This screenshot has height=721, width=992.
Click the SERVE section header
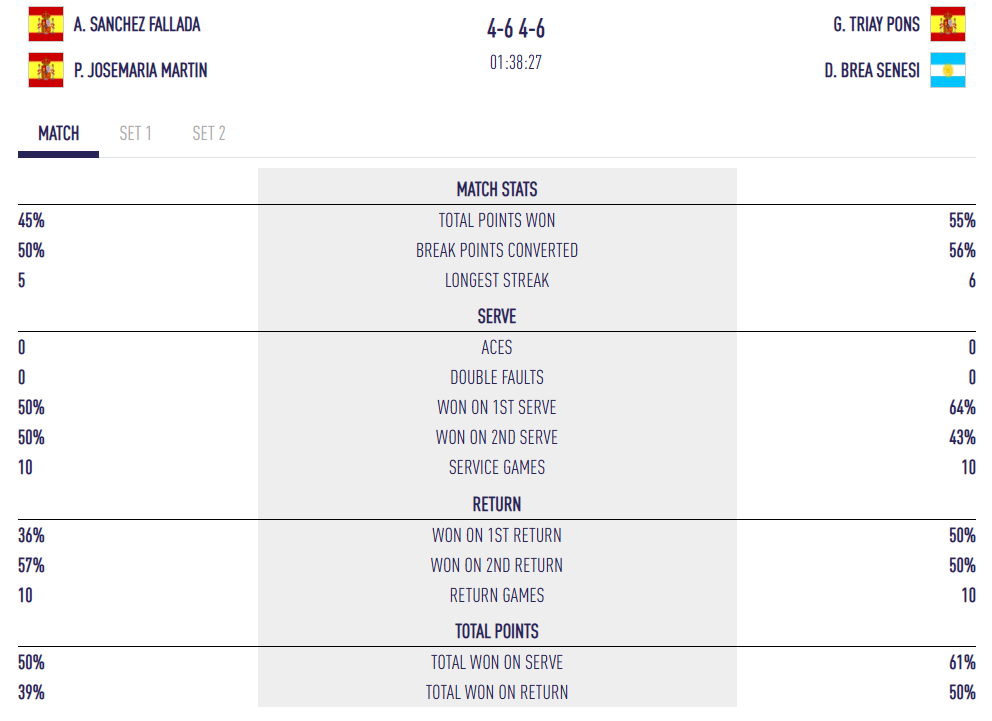click(497, 316)
